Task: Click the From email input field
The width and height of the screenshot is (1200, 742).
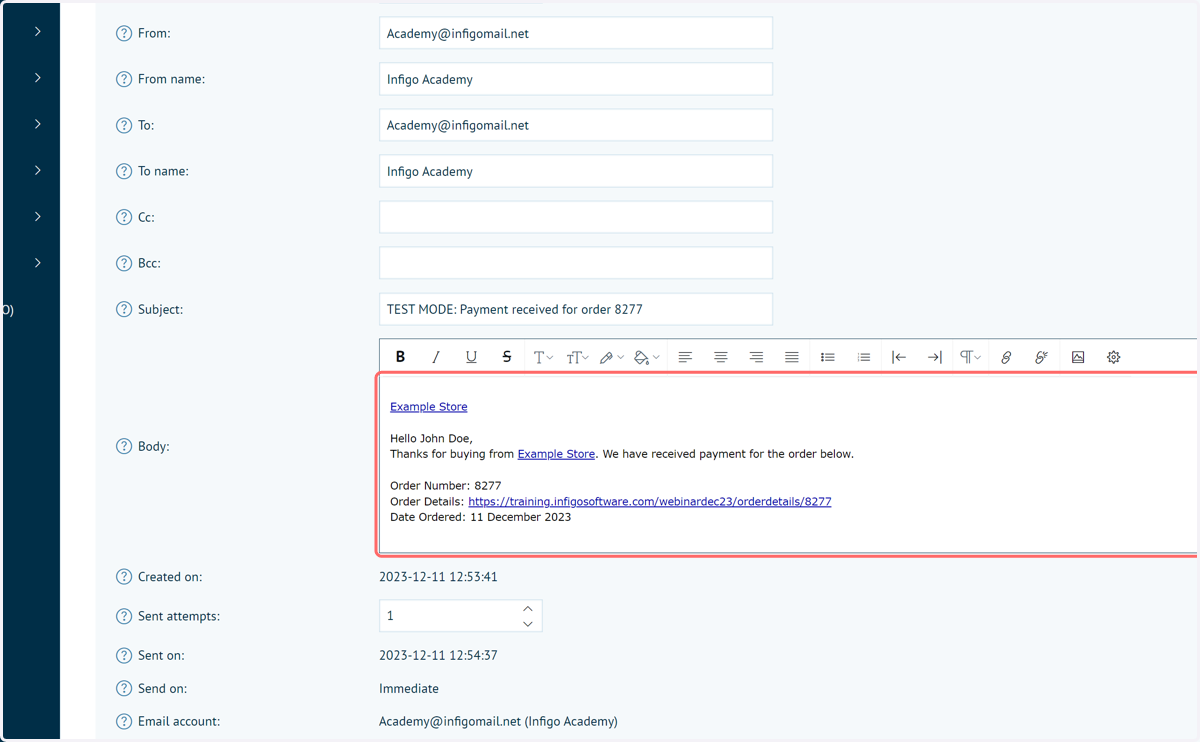Action: (576, 33)
